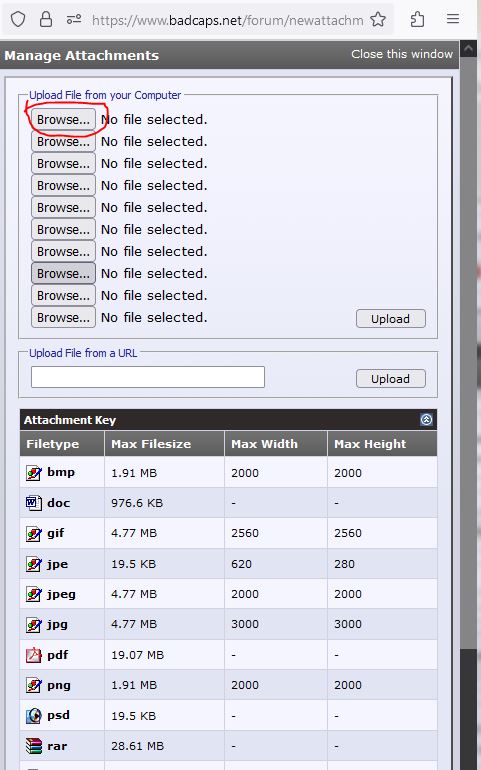Open the Firefox extensions puzzle icon

(x=418, y=20)
